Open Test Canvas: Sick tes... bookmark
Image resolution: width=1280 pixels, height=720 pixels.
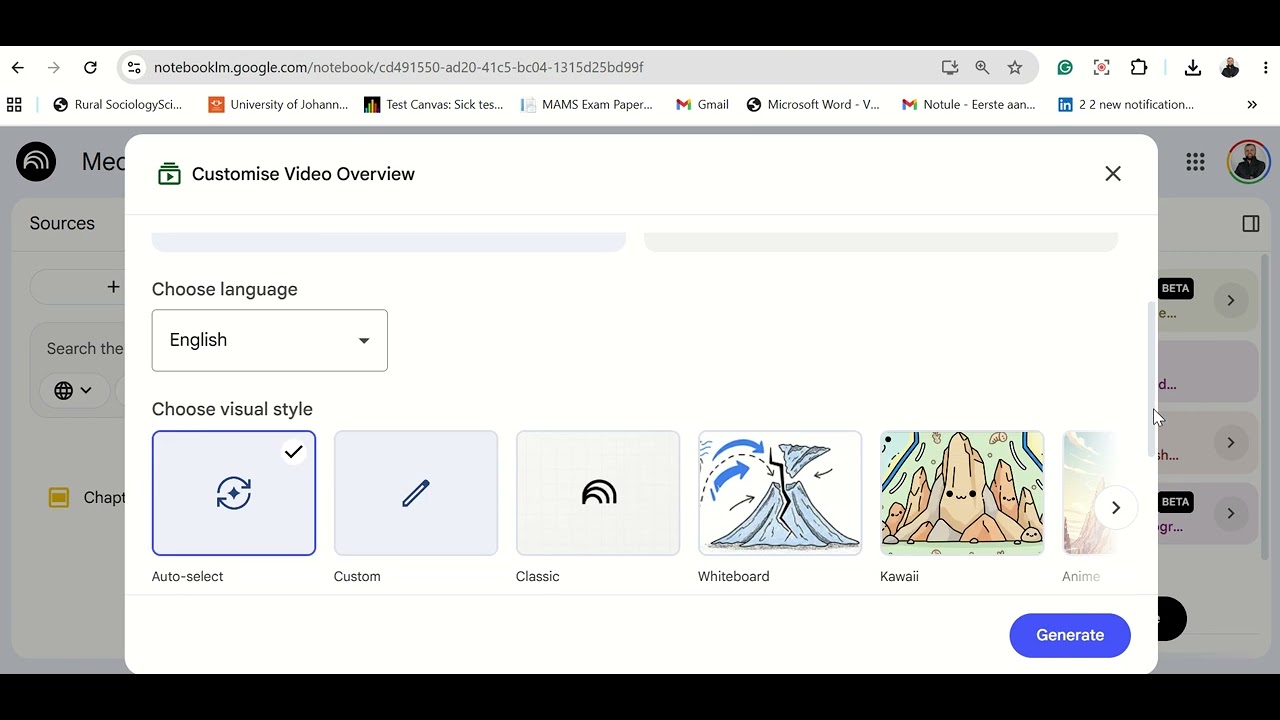coord(434,104)
